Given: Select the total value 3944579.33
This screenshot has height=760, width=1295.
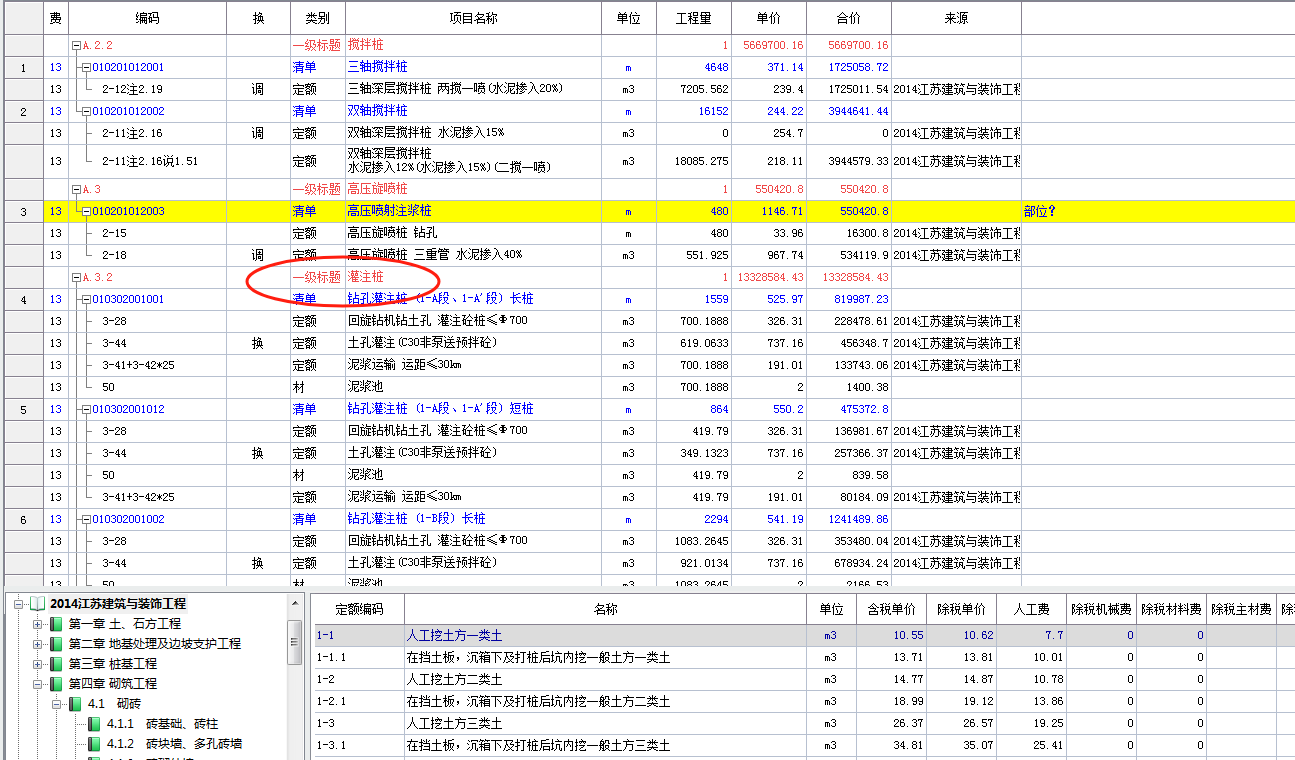Looking at the screenshot, I should (849, 161).
